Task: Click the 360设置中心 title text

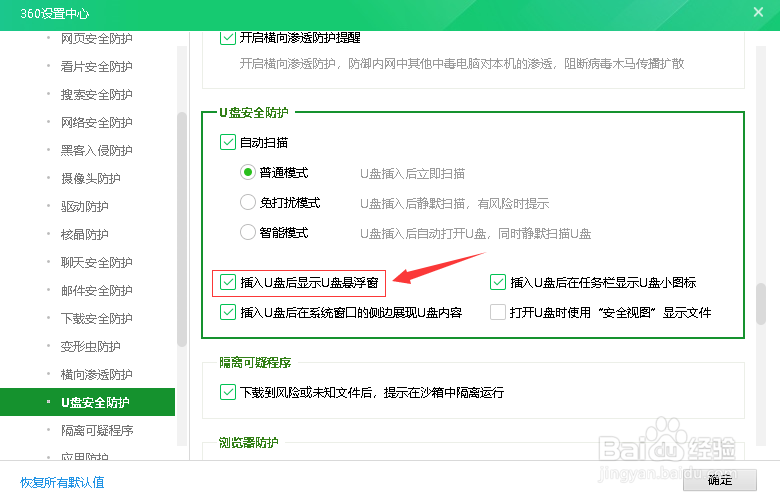Action: tap(55, 13)
